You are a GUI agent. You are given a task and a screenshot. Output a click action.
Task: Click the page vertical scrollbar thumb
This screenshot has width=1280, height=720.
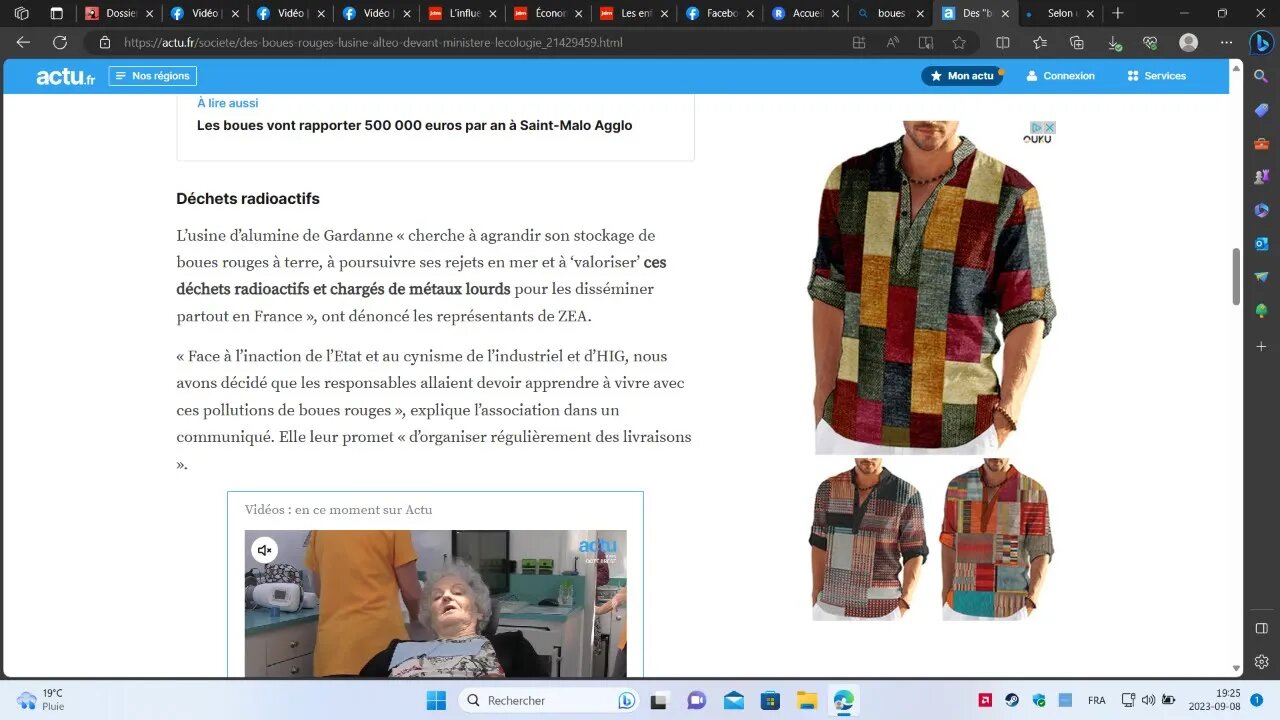(x=1236, y=276)
